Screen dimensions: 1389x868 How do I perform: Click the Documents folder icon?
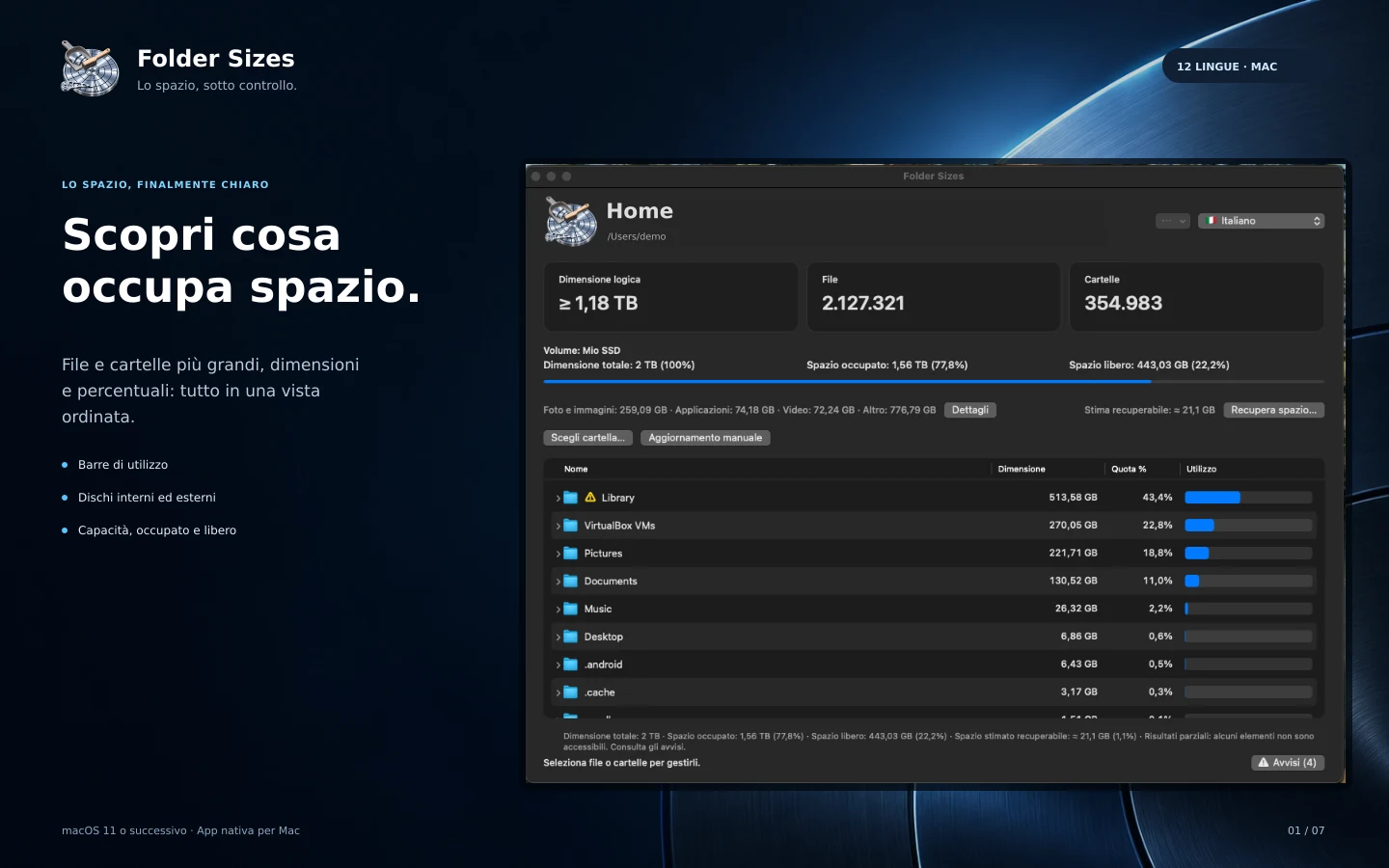pos(570,582)
